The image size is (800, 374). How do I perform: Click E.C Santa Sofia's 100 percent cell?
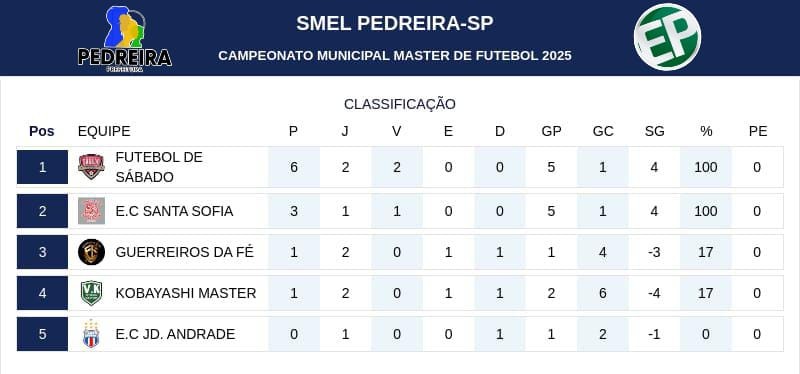[706, 211]
